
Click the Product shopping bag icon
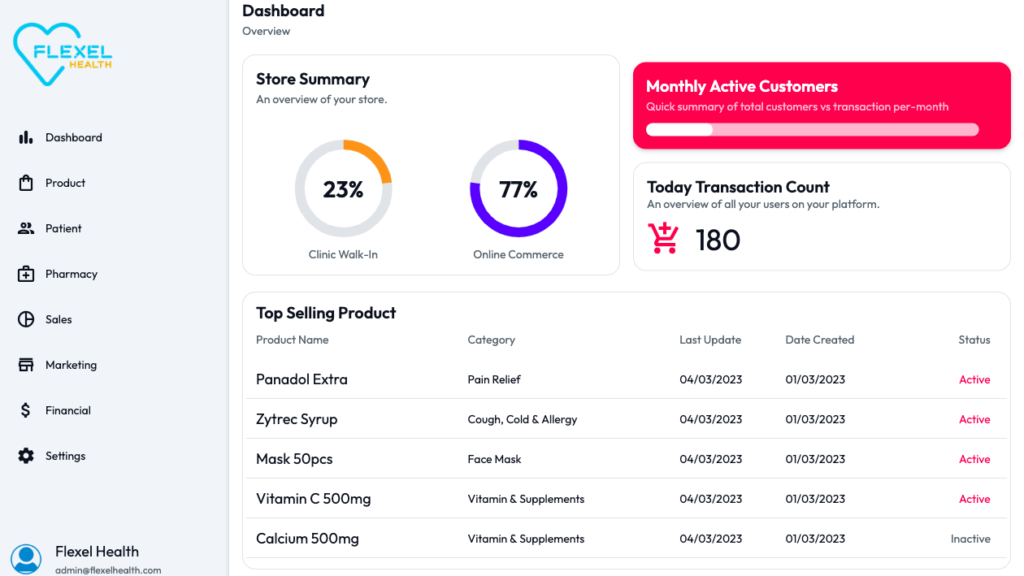[x=26, y=183]
